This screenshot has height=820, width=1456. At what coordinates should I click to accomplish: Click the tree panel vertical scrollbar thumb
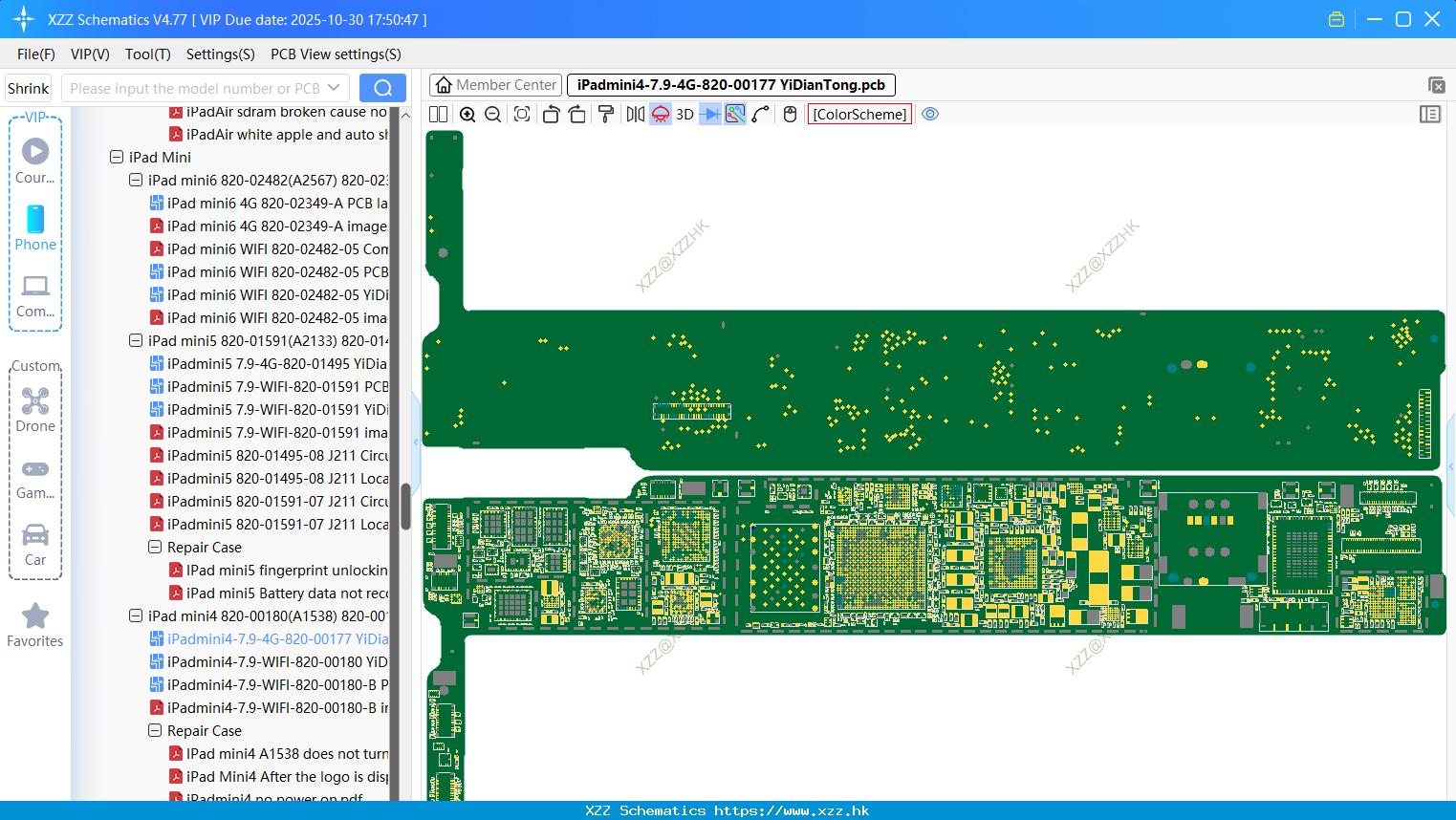(x=405, y=506)
